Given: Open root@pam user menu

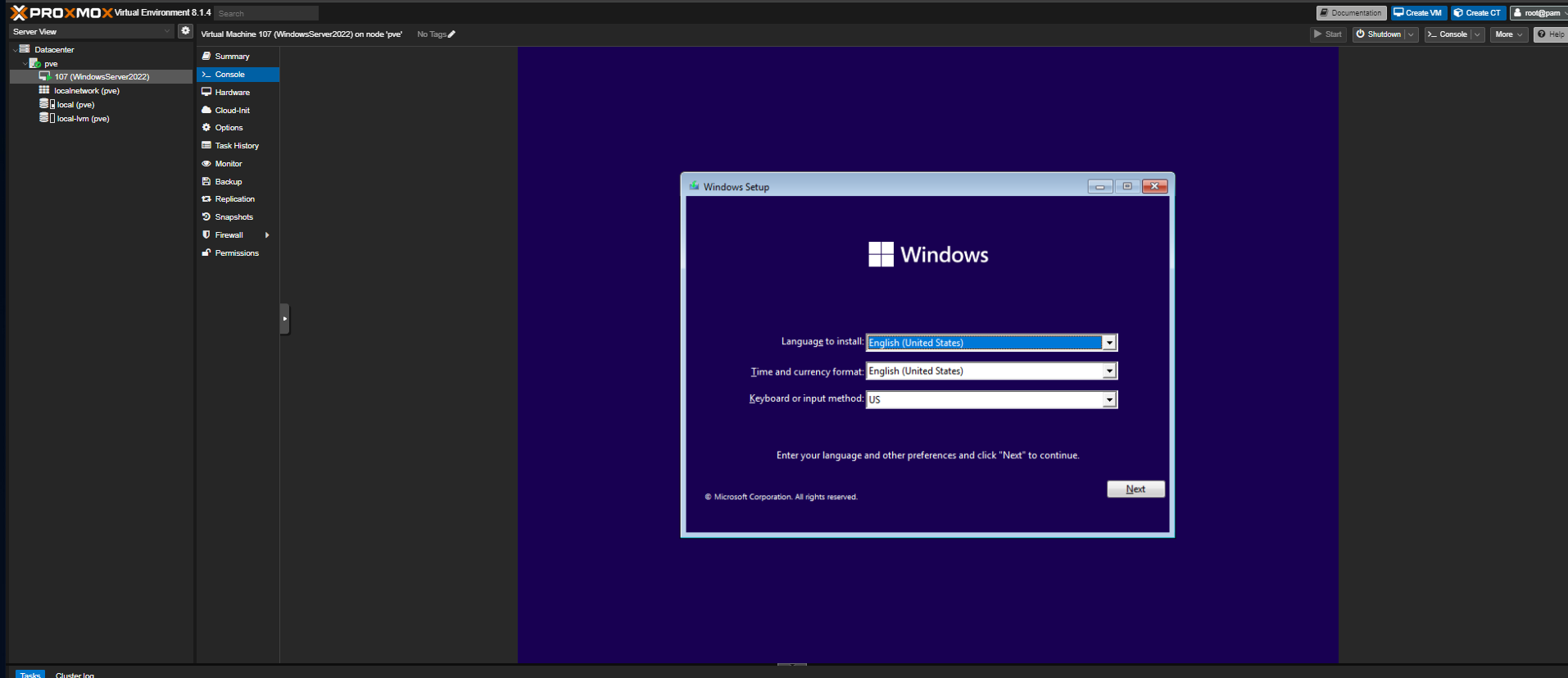Looking at the screenshot, I should [x=1539, y=12].
